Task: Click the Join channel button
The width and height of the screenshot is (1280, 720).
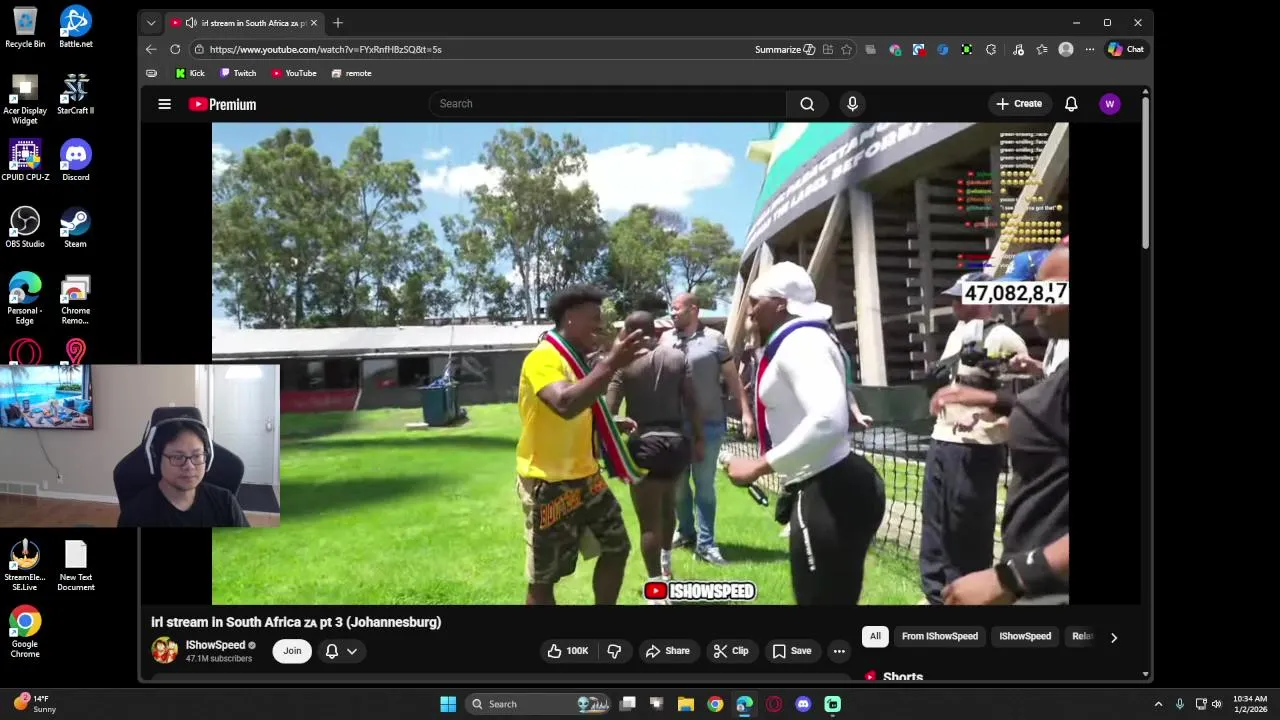Action: tap(292, 651)
